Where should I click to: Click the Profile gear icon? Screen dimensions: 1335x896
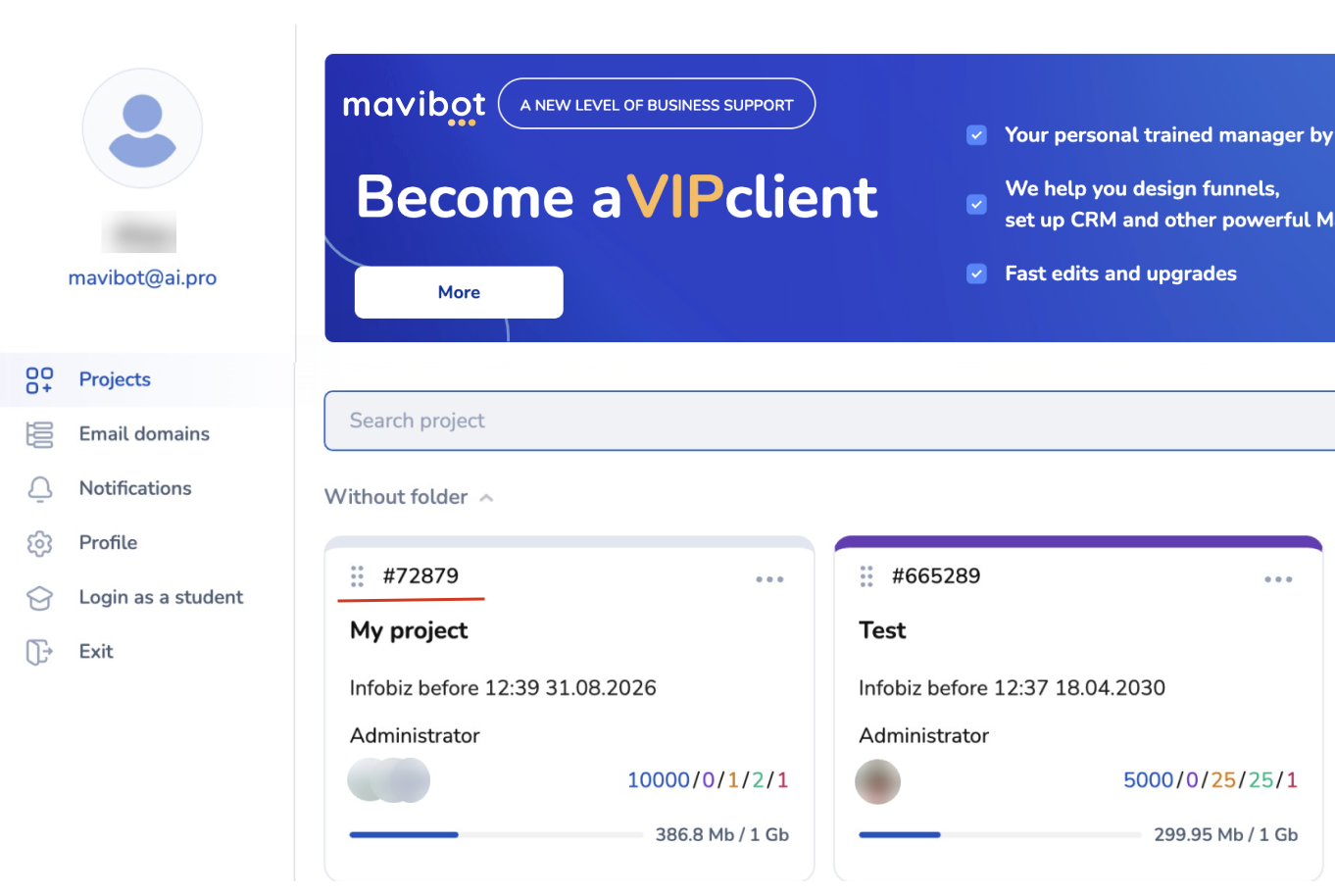39,543
